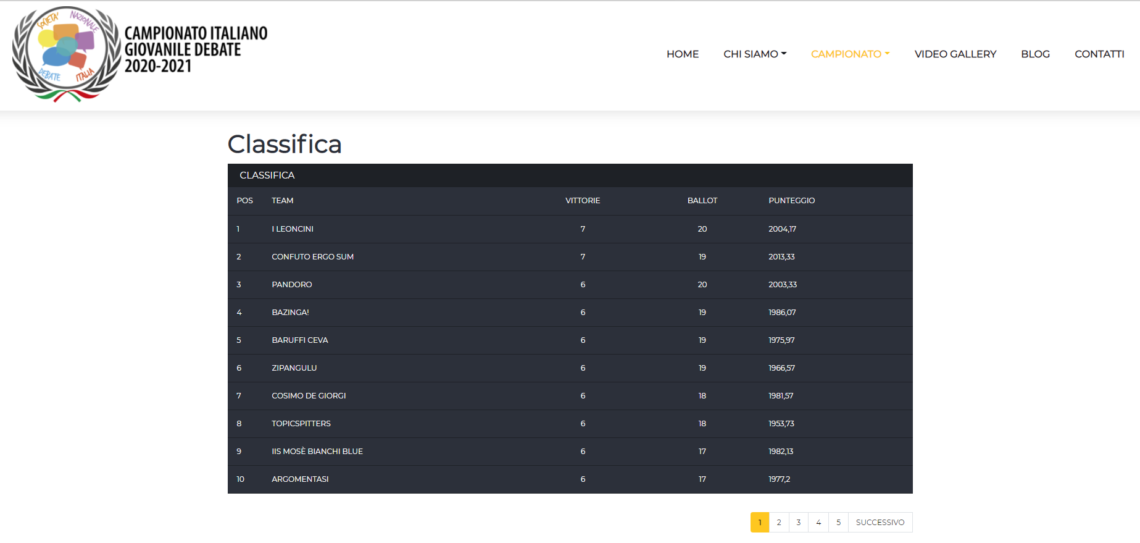The image size is (1140, 543).
Task: Select the CONFUTO ERGO SUM team name
Action: click(x=313, y=257)
